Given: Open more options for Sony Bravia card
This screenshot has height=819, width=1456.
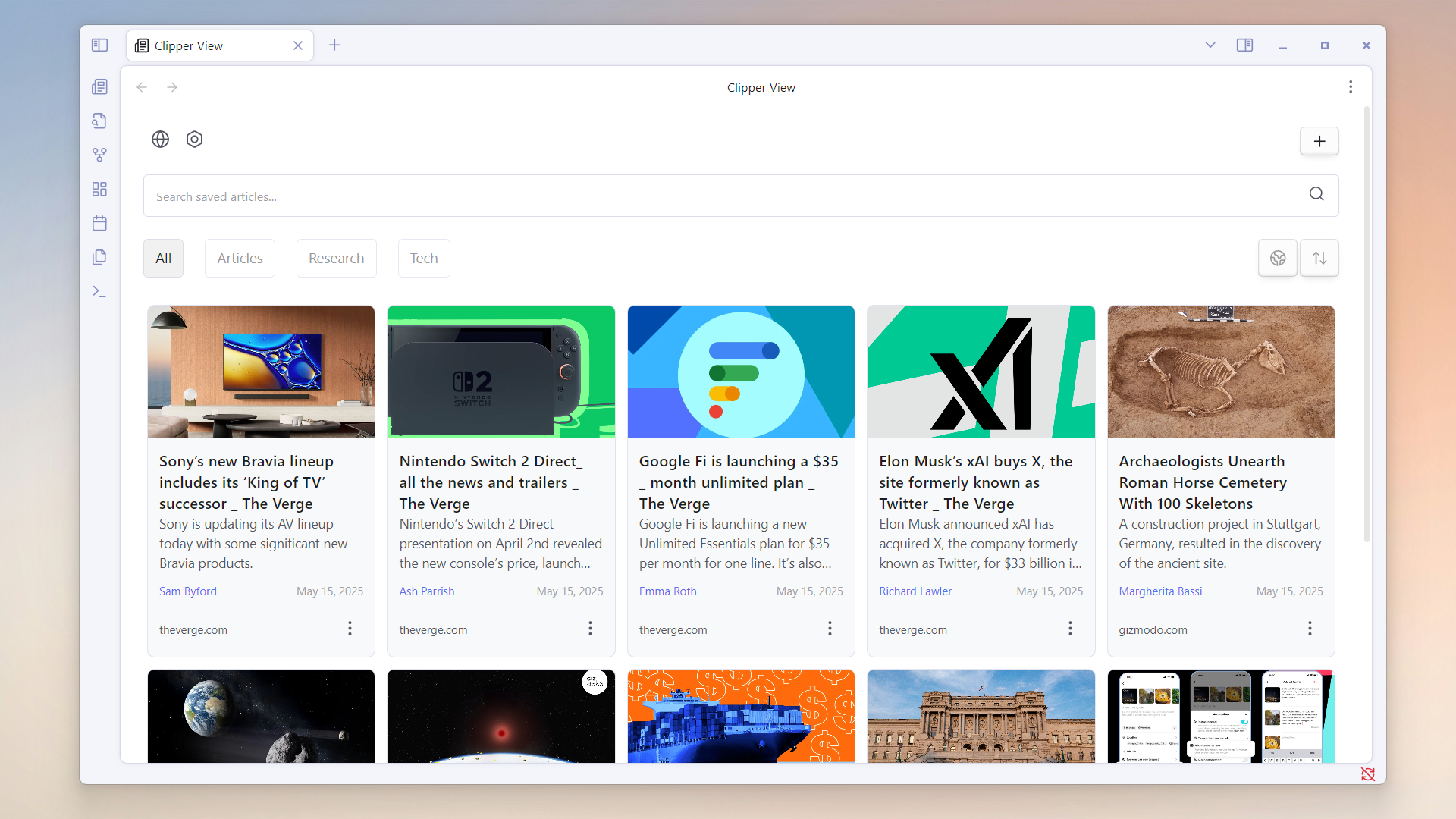Looking at the screenshot, I should (x=350, y=629).
